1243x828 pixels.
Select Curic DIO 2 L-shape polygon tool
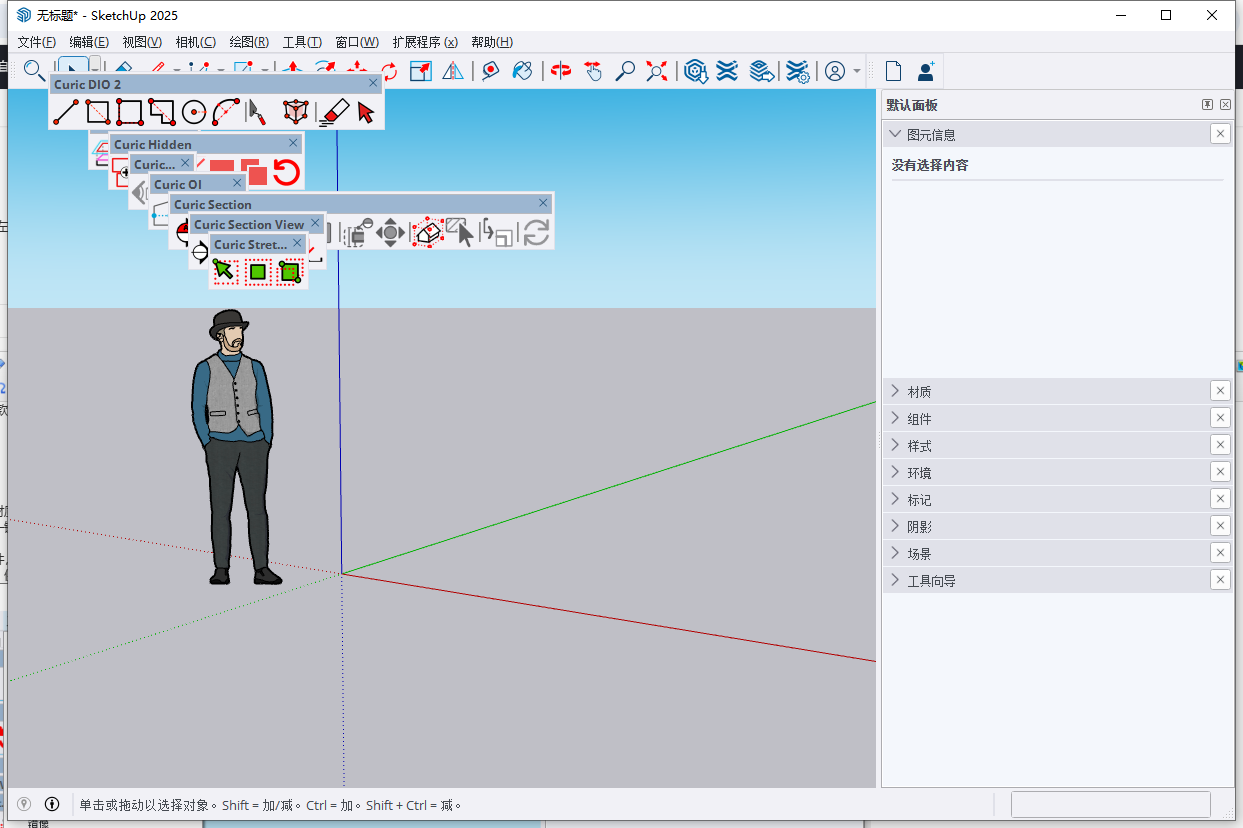click(x=161, y=111)
